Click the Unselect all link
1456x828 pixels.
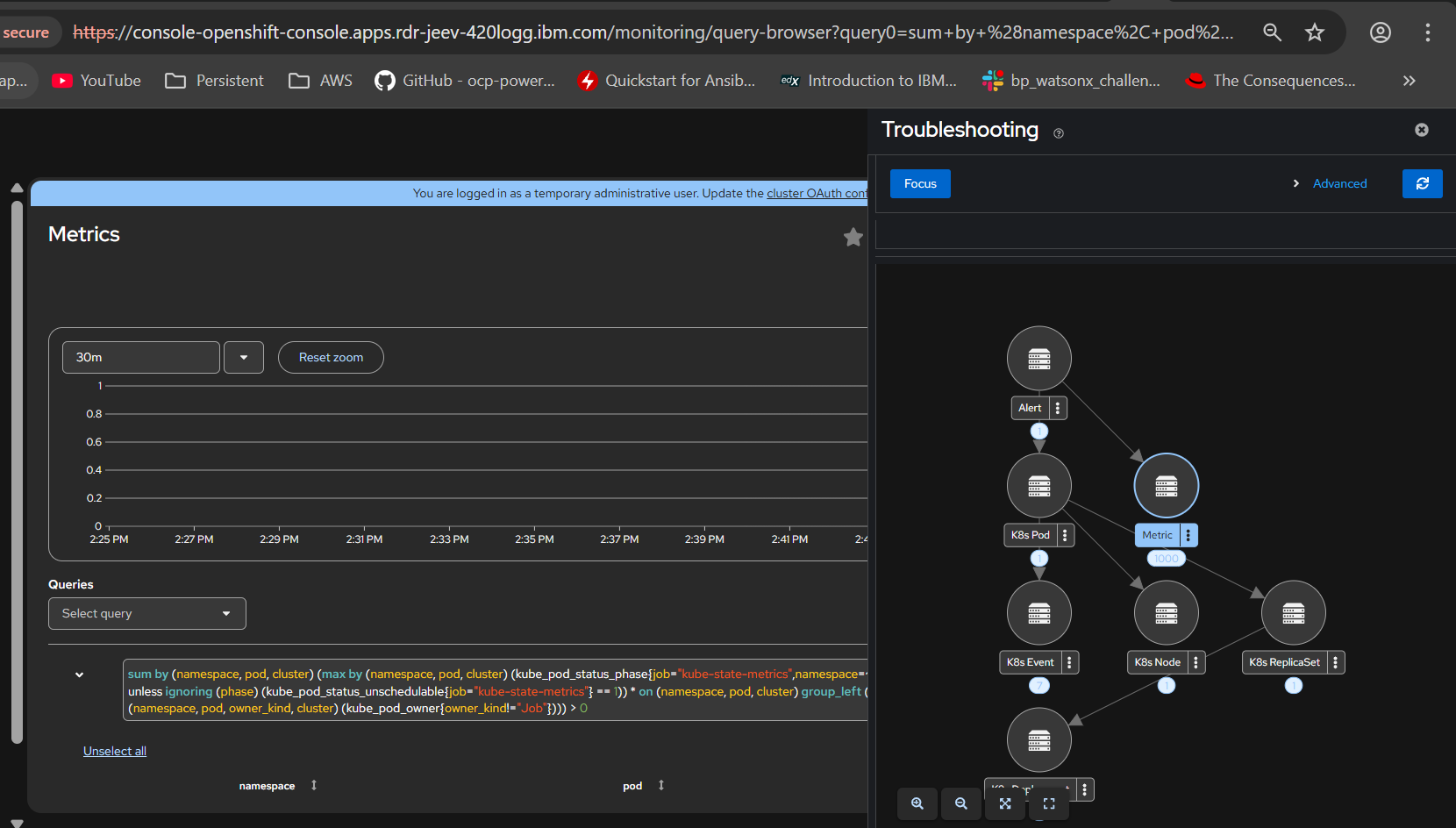[x=115, y=751]
